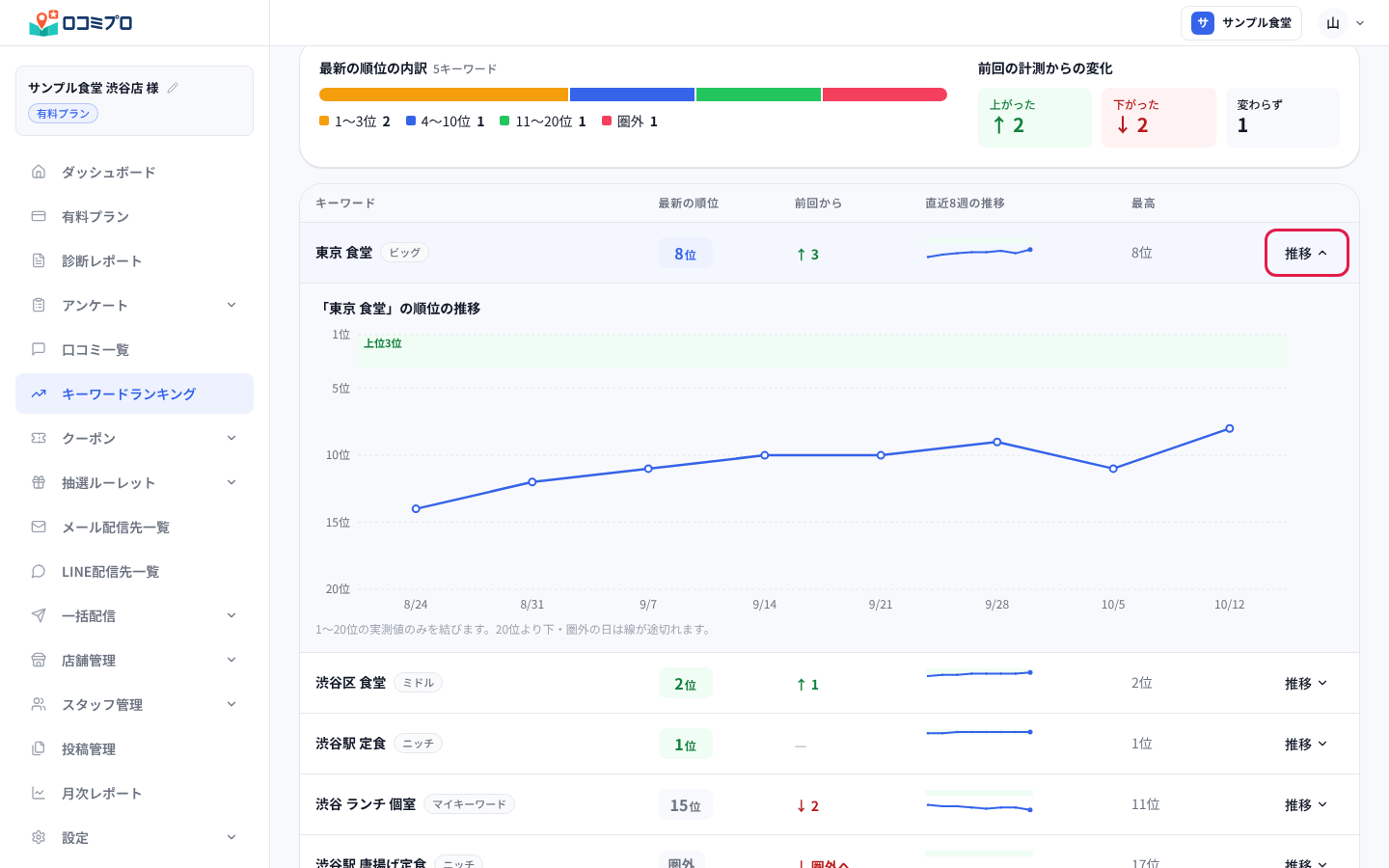Click the red 圏外 bar segment

(885, 95)
